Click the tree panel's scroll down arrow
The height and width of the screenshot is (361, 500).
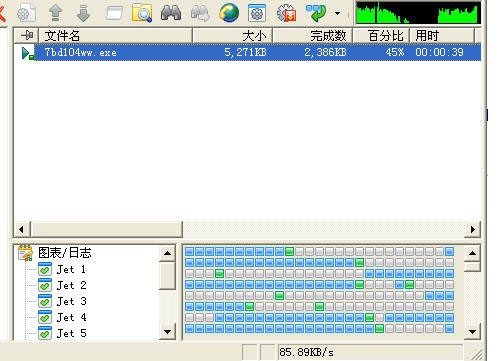(x=167, y=332)
